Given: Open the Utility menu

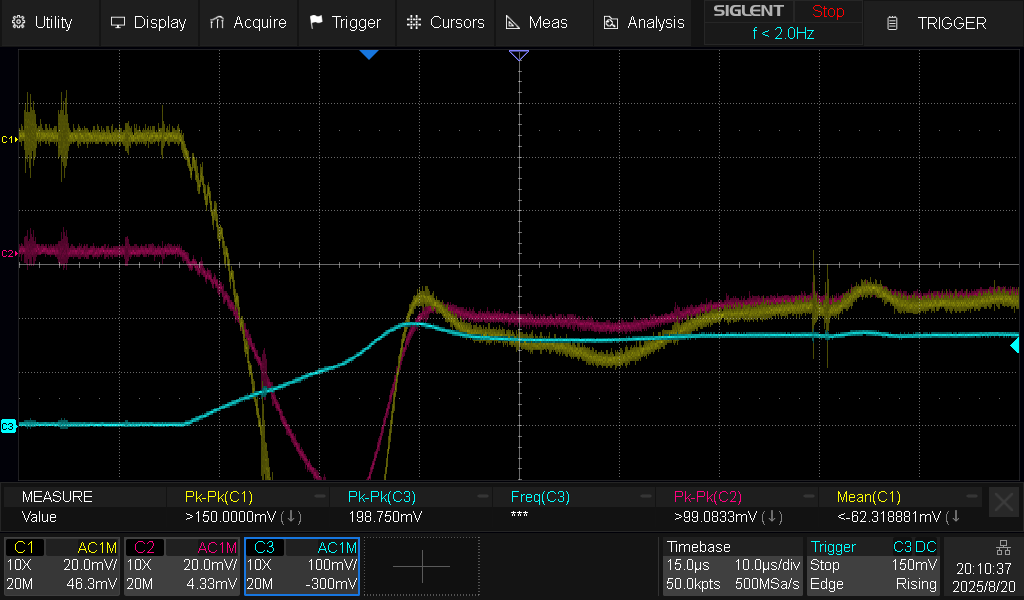Looking at the screenshot, I should point(43,22).
